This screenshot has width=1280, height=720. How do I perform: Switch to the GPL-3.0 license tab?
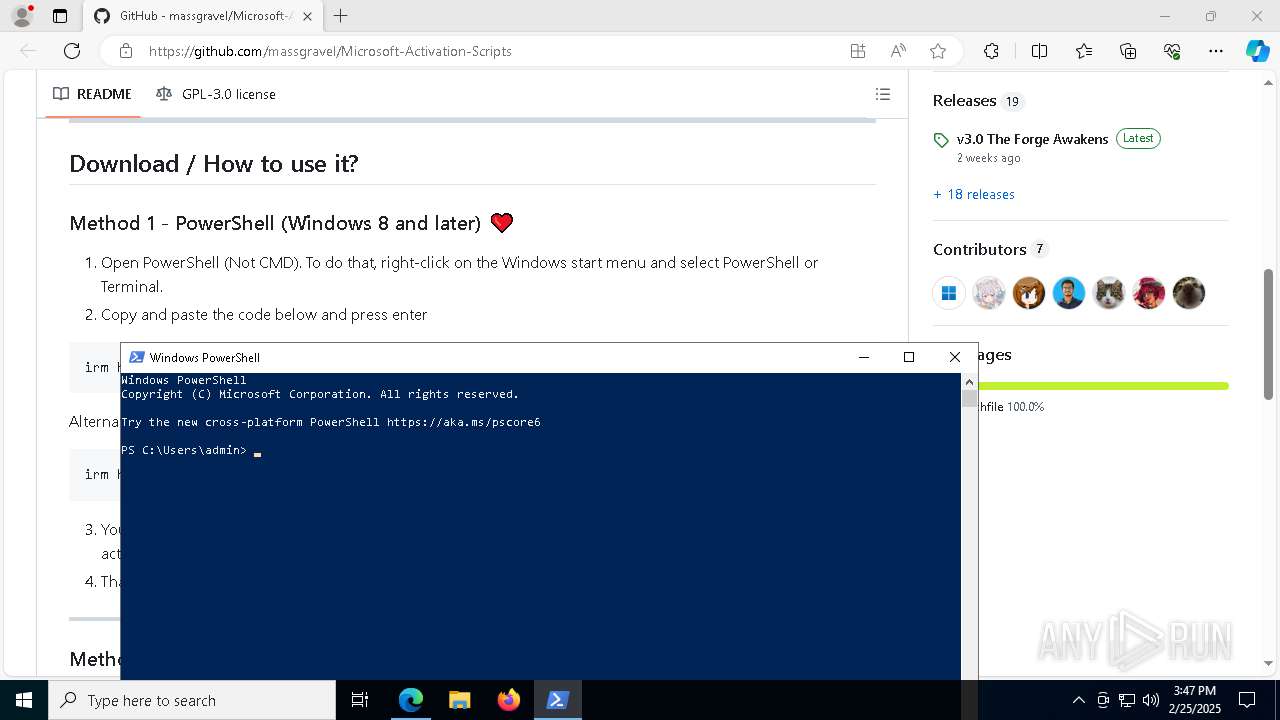point(216,94)
